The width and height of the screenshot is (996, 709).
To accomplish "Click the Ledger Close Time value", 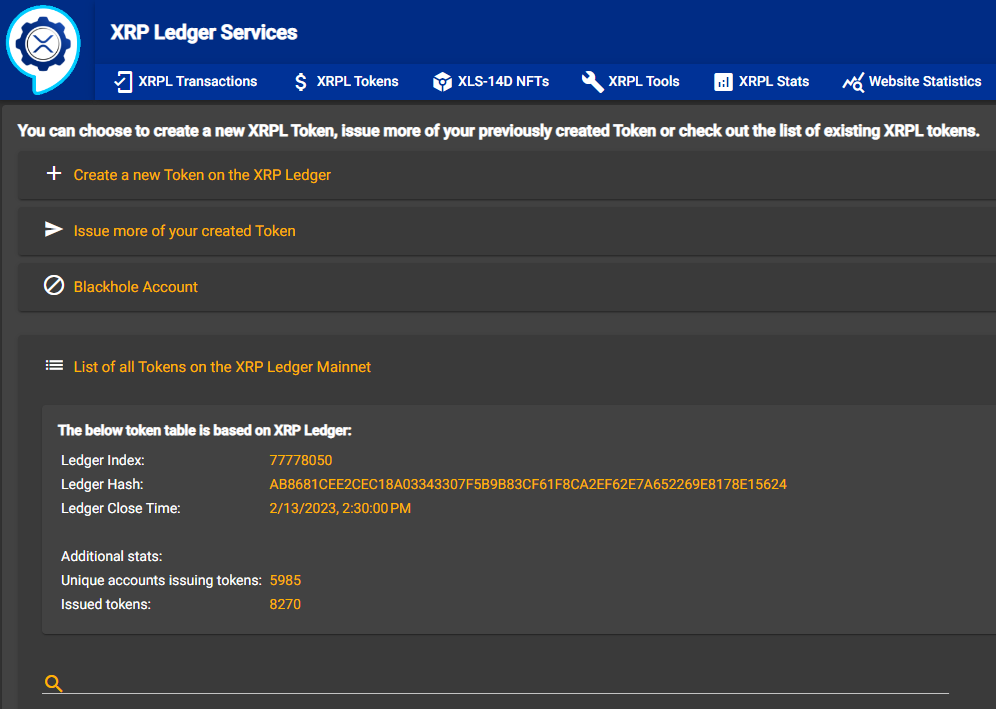I will coord(340,509).
